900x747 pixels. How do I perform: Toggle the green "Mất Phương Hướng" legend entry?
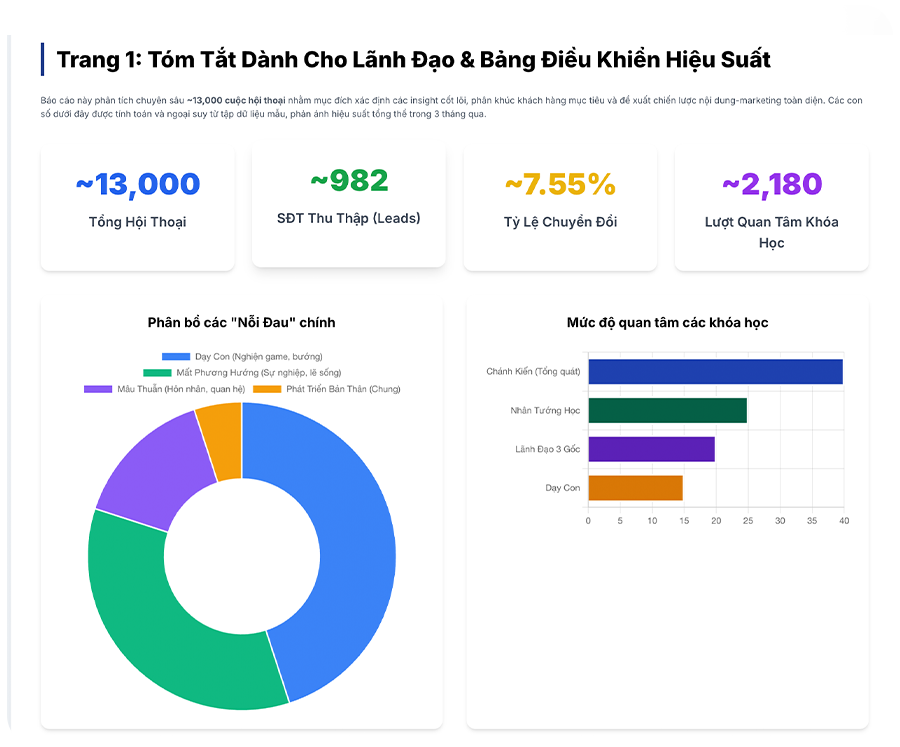[x=242, y=373]
